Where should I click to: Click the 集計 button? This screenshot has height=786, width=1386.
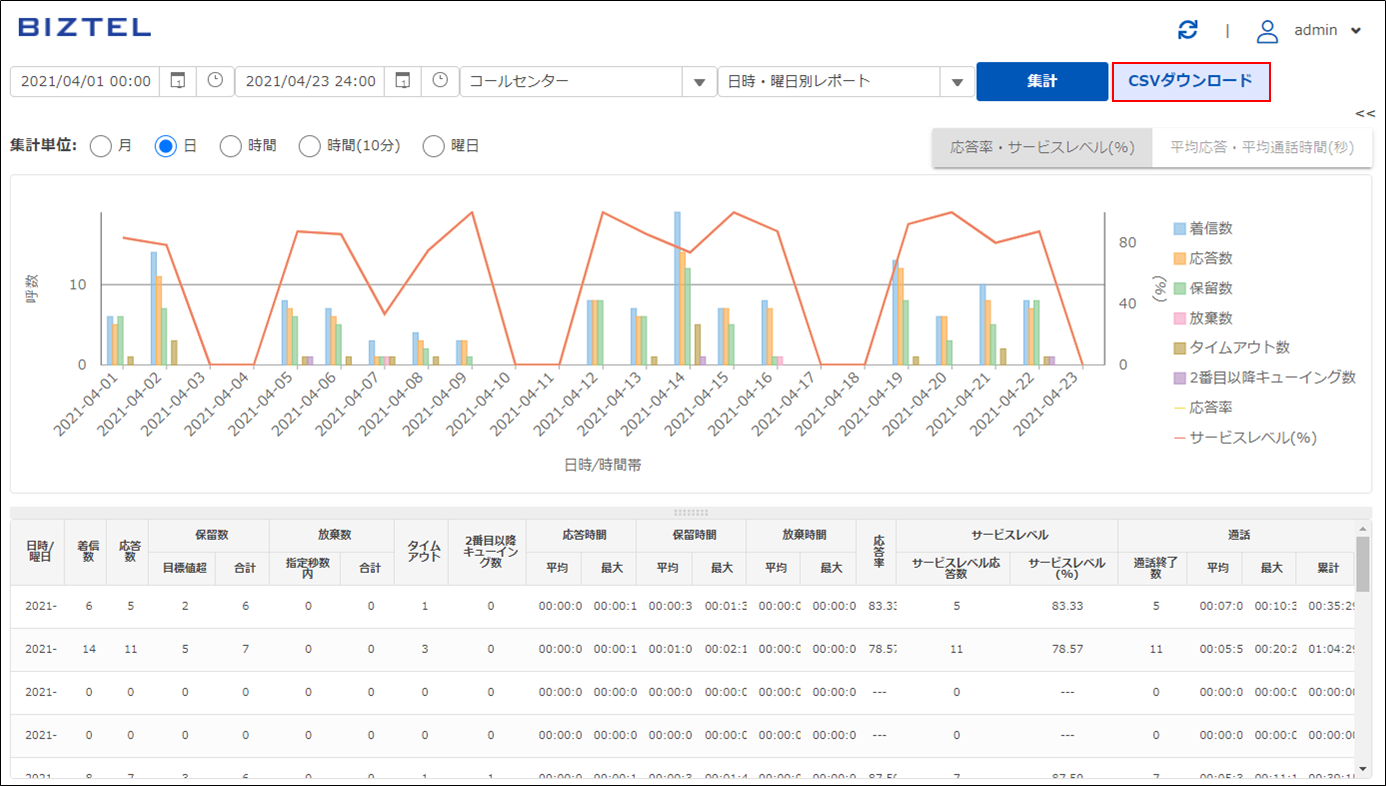pos(1042,81)
